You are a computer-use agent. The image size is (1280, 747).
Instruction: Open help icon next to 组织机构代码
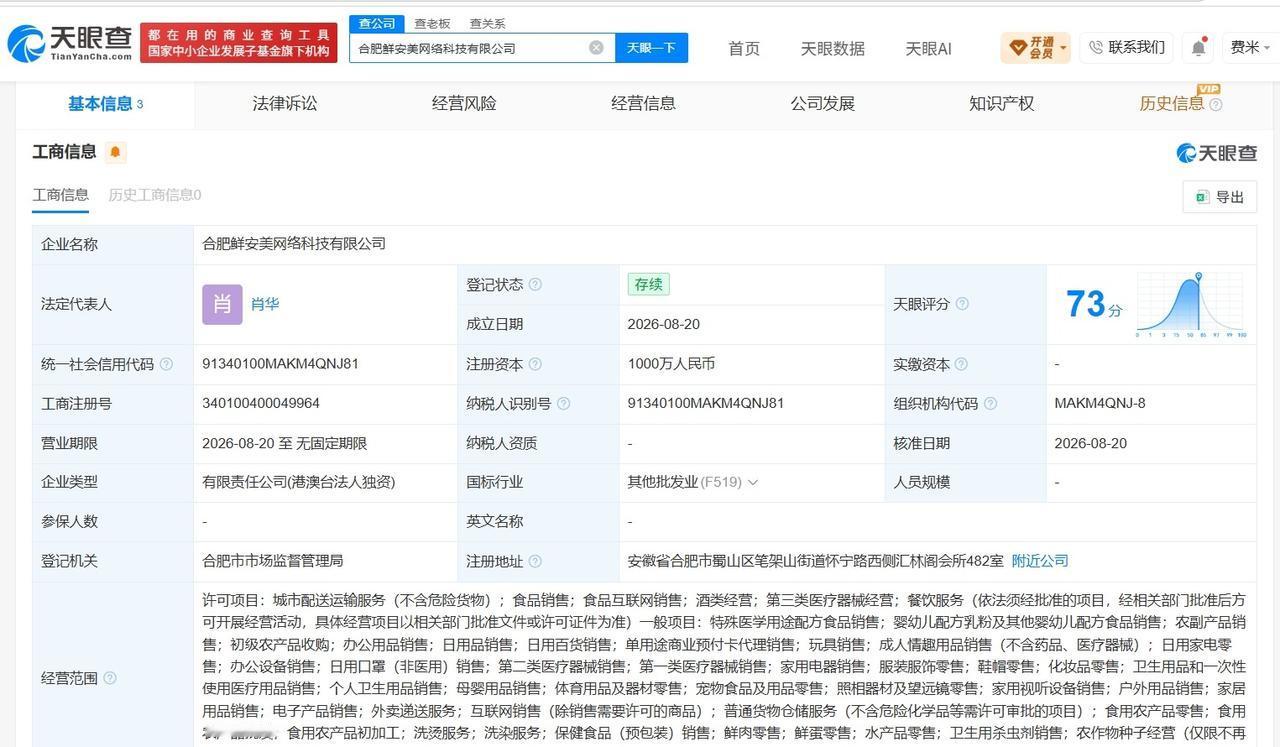990,403
